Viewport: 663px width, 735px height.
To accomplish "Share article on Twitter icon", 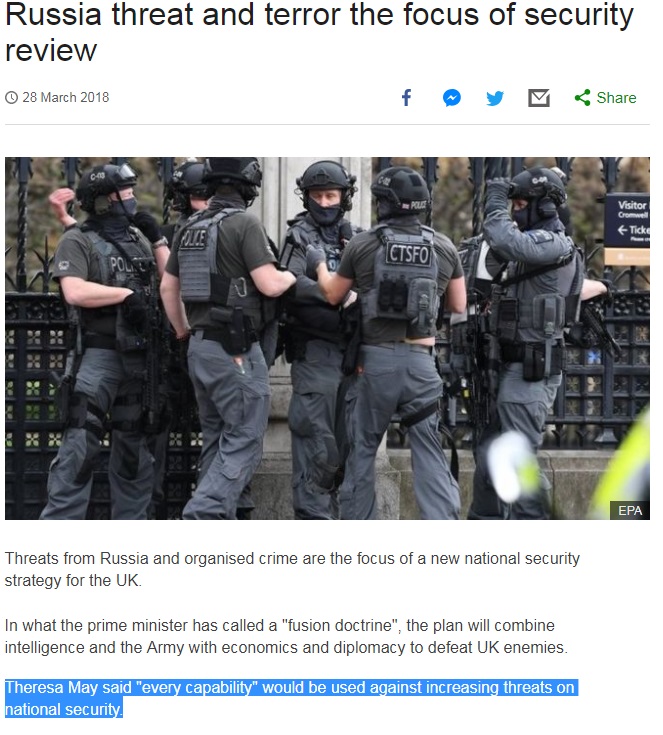I will tap(495, 98).
